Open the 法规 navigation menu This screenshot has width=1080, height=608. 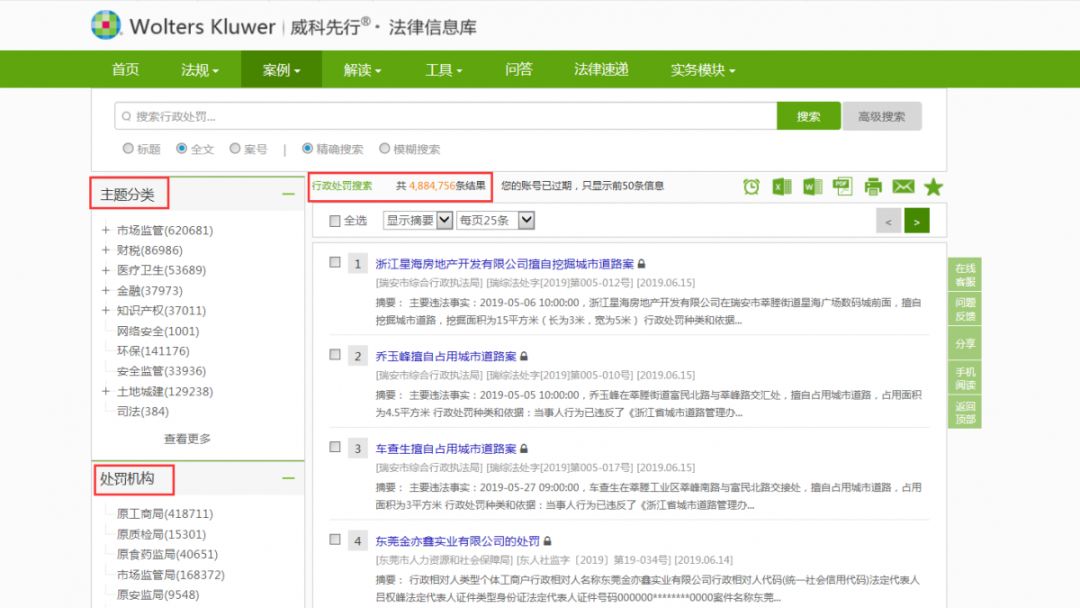coord(200,70)
